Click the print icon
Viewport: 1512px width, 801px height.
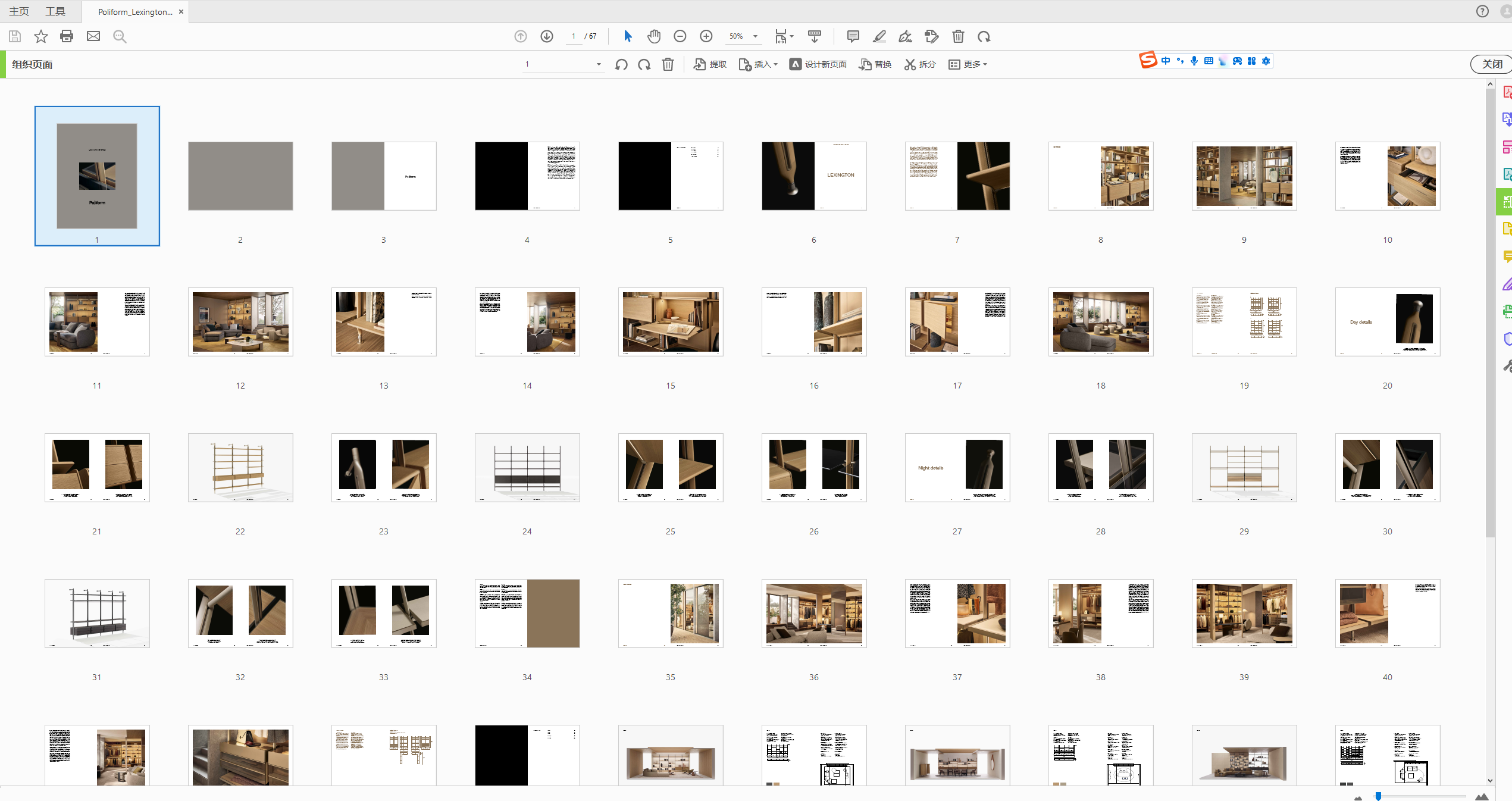[x=67, y=36]
